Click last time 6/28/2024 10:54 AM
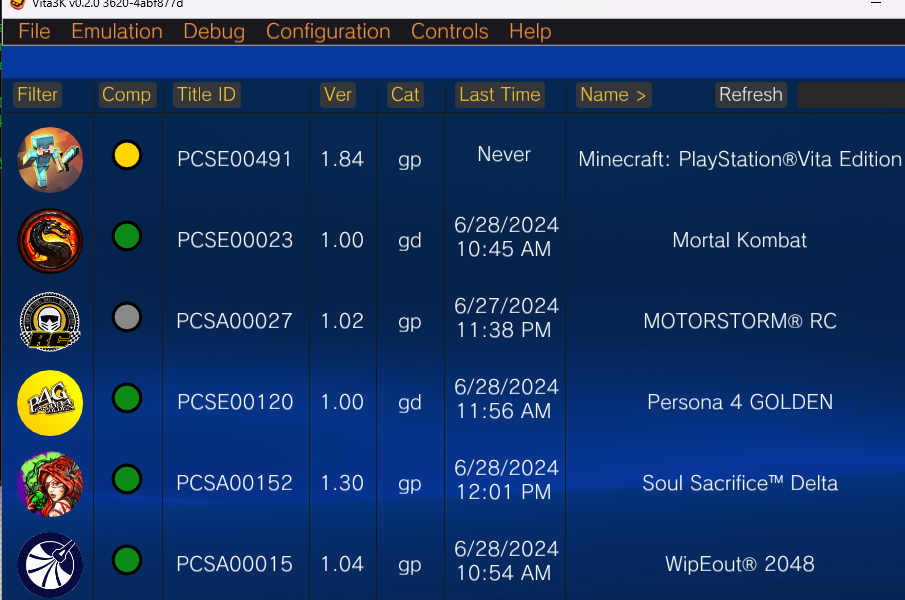Screen dimensions: 905x600 (x=506, y=561)
